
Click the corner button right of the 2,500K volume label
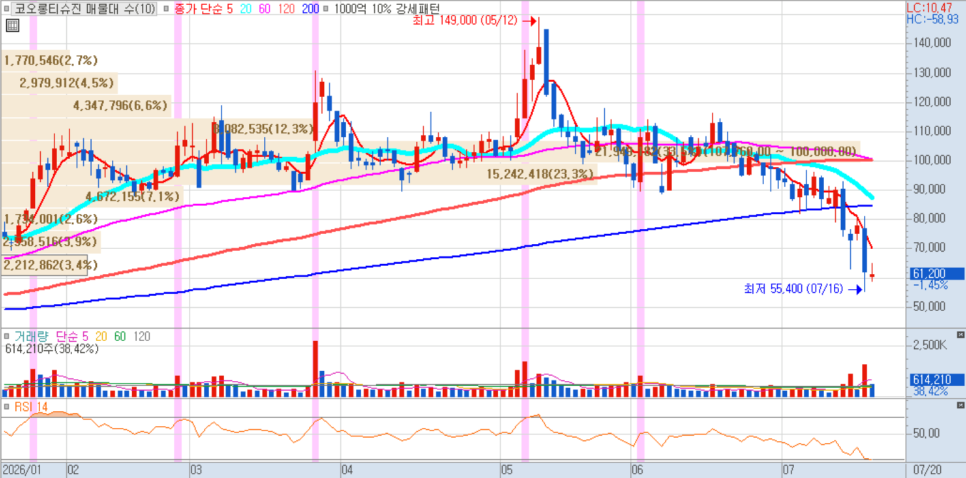(x=960, y=334)
